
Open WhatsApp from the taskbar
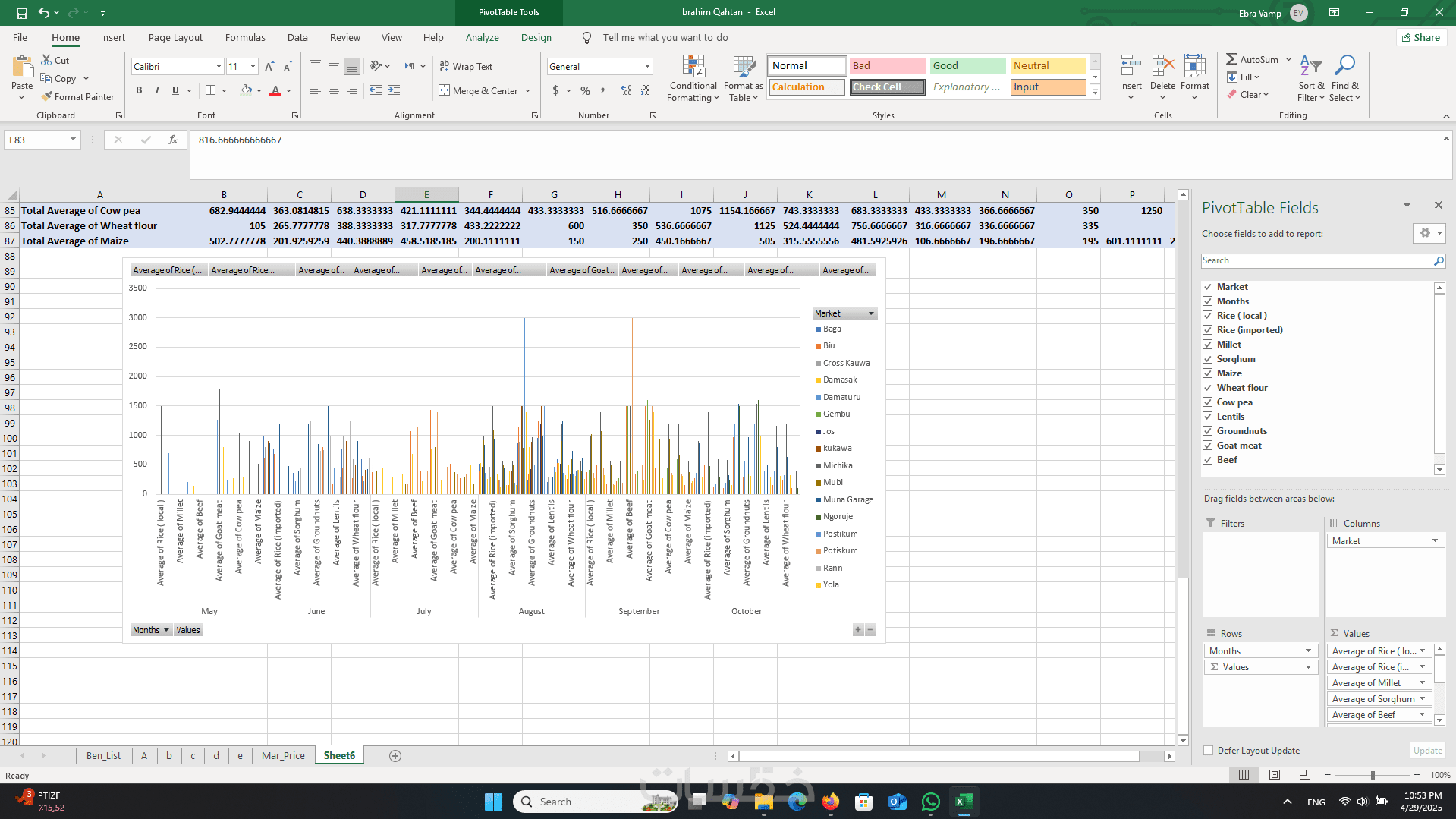click(930, 802)
